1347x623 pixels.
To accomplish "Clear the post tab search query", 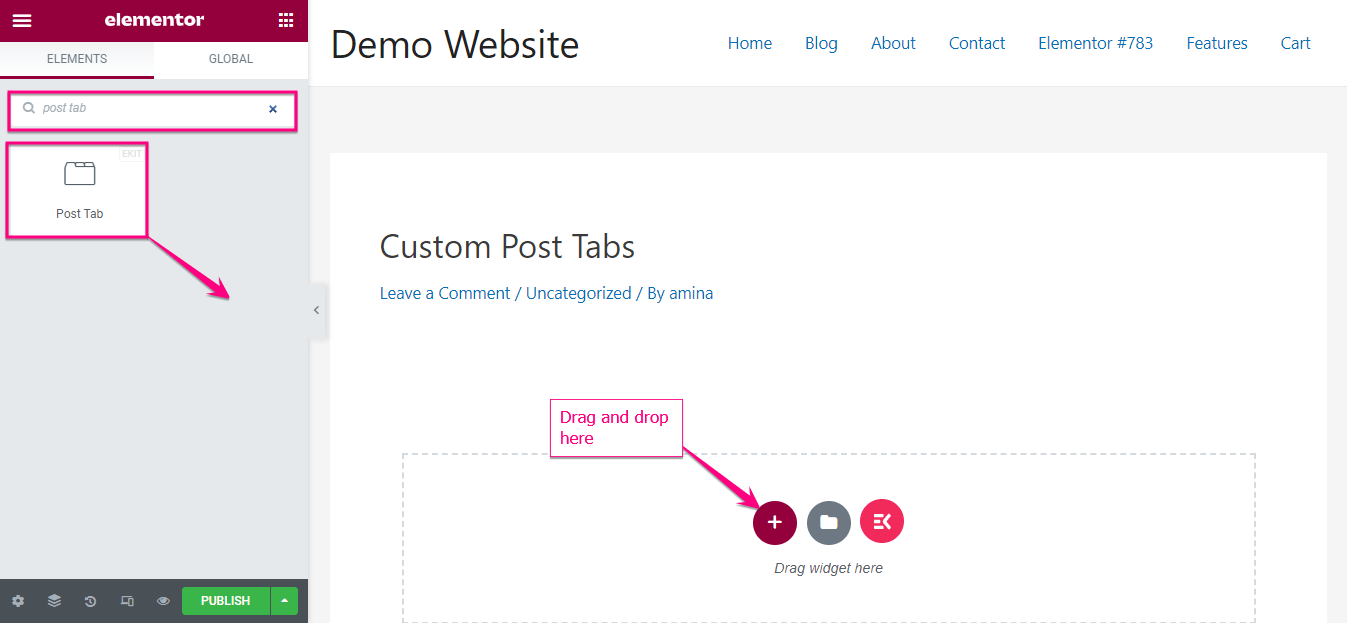I will [x=272, y=110].
